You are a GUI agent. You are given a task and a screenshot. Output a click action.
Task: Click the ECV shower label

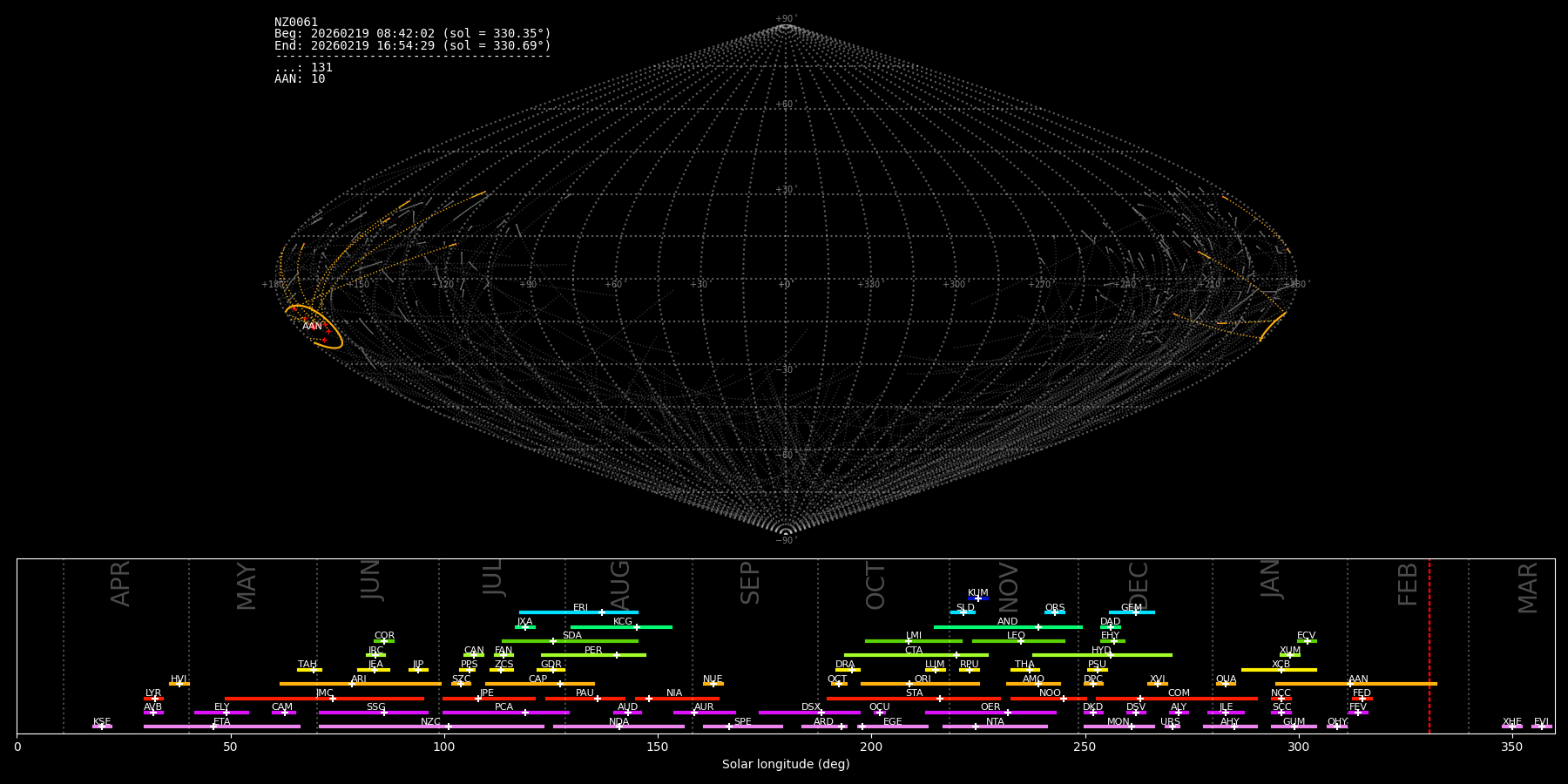pos(1306,636)
